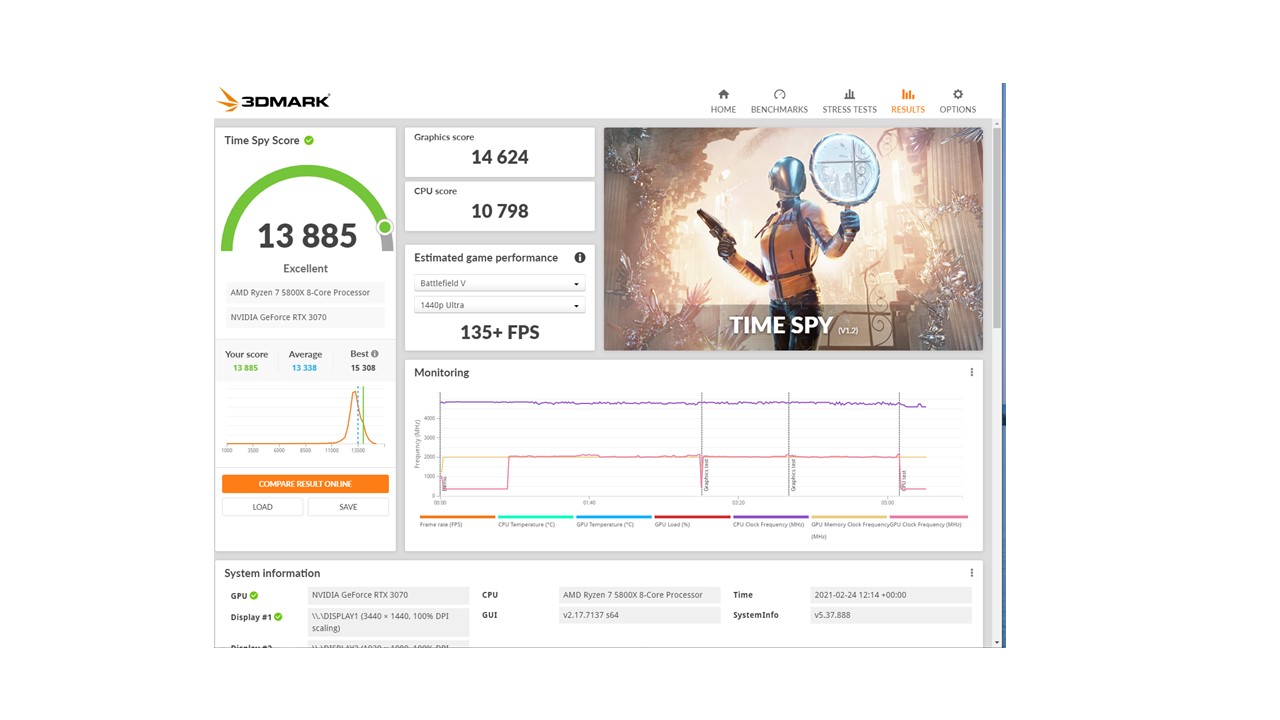The height and width of the screenshot is (720, 1280).
Task: Go to the Benchmarks tab
Action: [779, 101]
